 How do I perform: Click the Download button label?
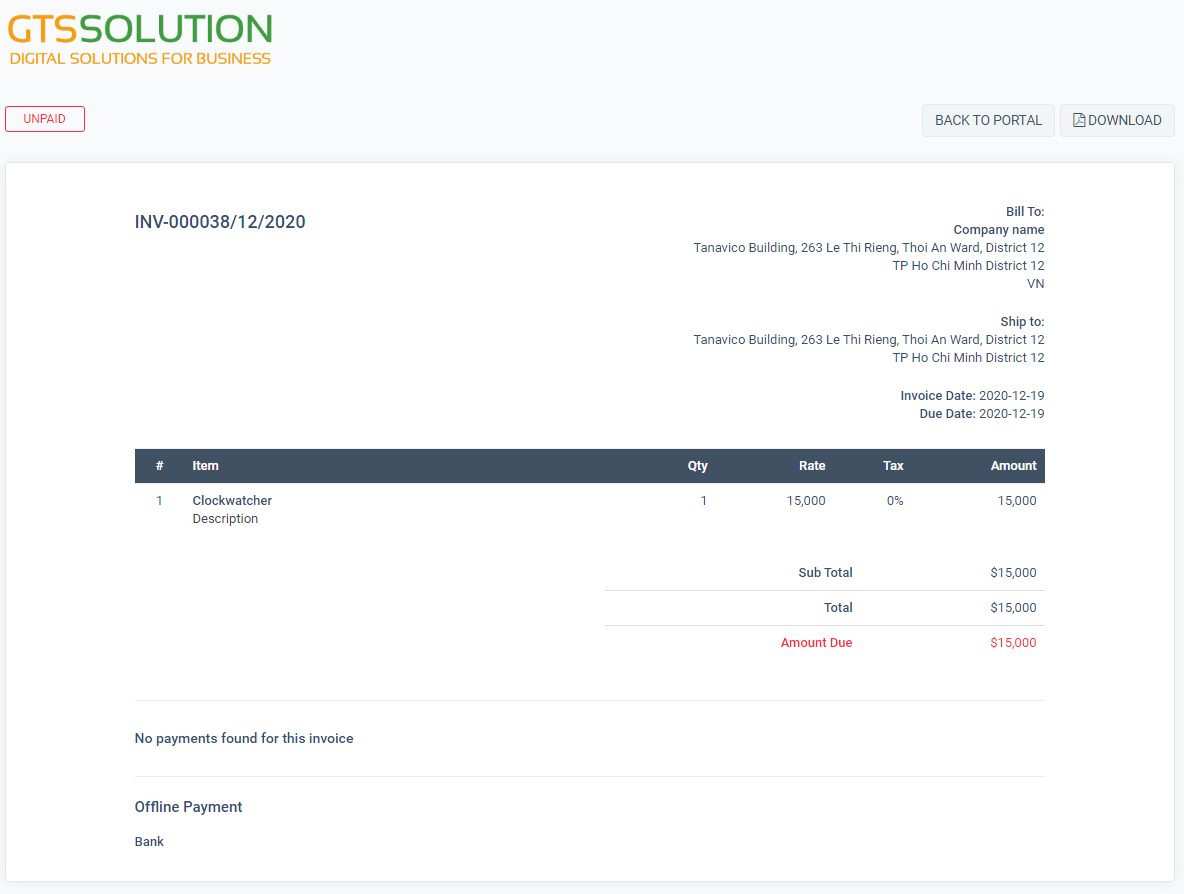[1124, 121]
